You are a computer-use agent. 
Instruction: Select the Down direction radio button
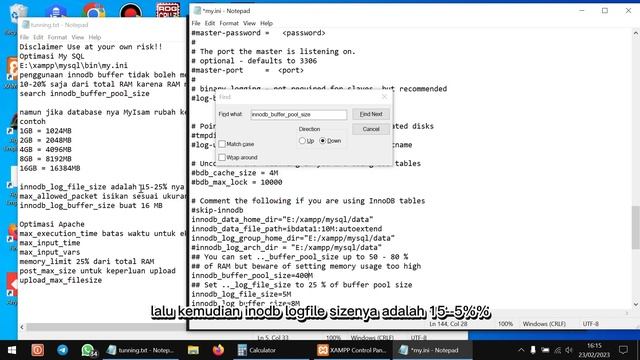pyautogui.click(x=322, y=141)
